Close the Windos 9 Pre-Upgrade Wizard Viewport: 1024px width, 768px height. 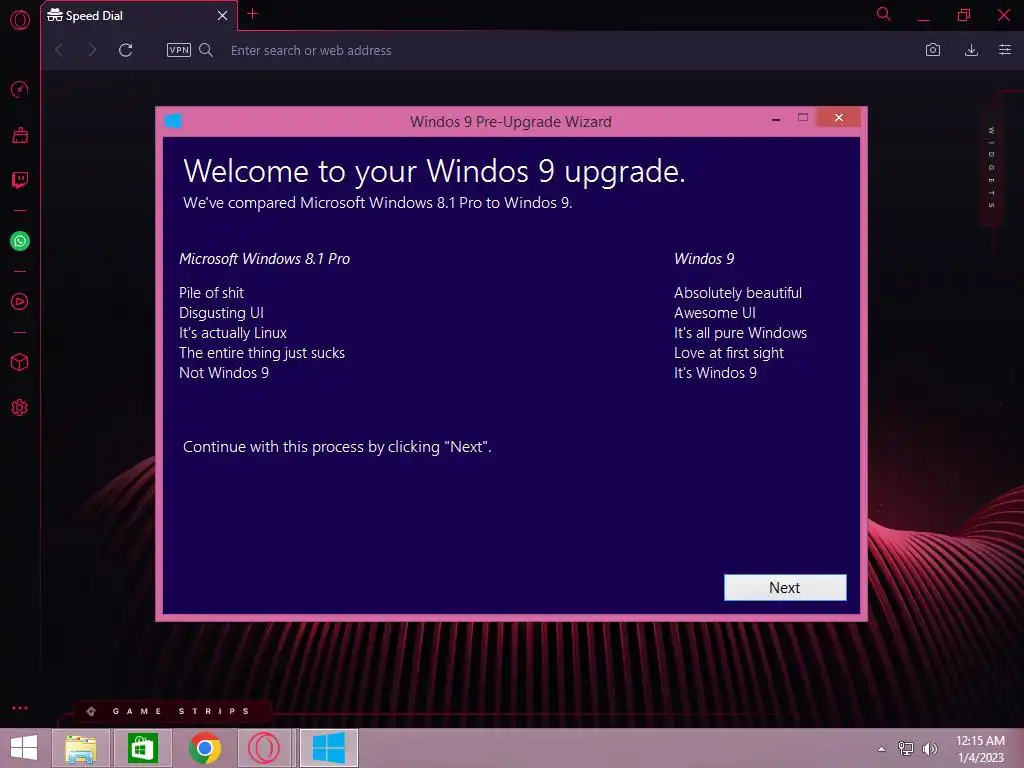(839, 118)
